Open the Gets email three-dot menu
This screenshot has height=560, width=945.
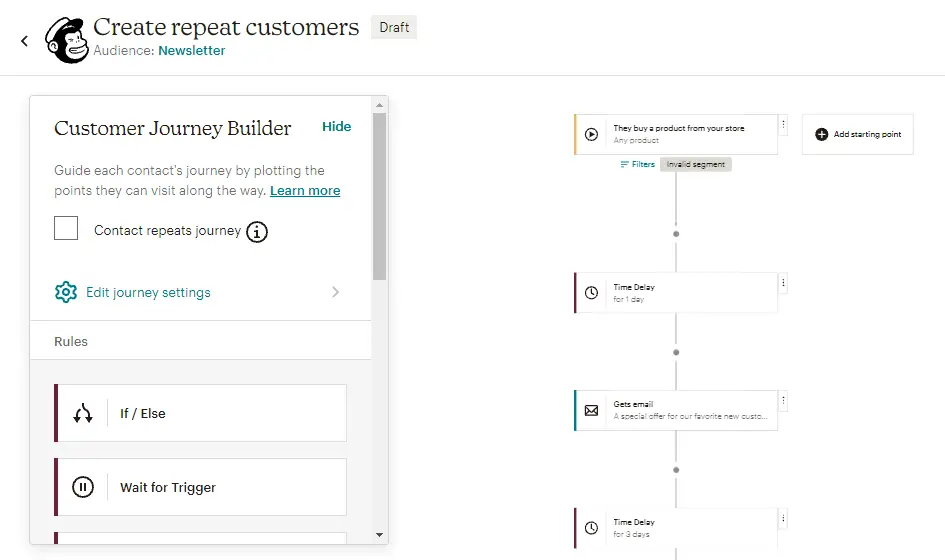pyautogui.click(x=783, y=400)
